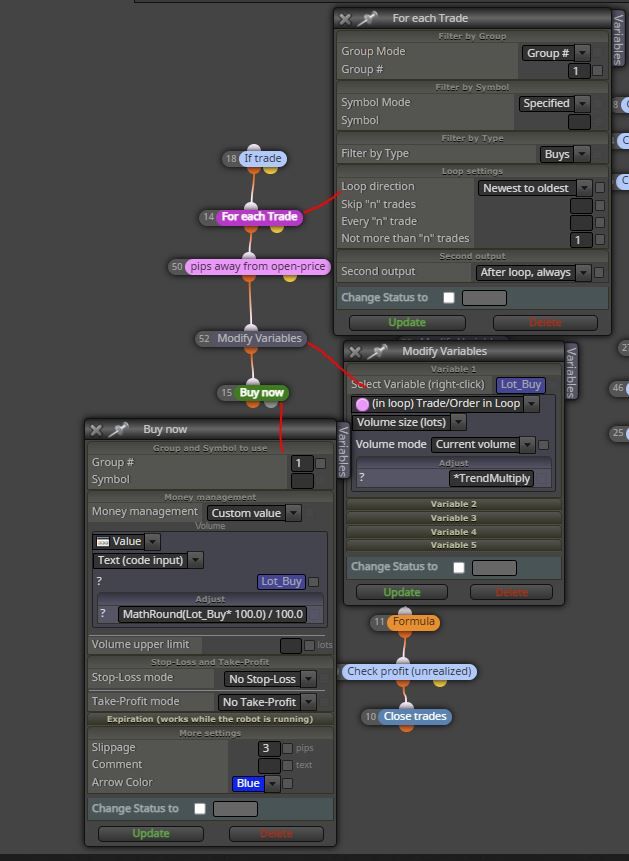Pin the Modify Variables panel
The image size is (629, 861).
[x=377, y=351]
